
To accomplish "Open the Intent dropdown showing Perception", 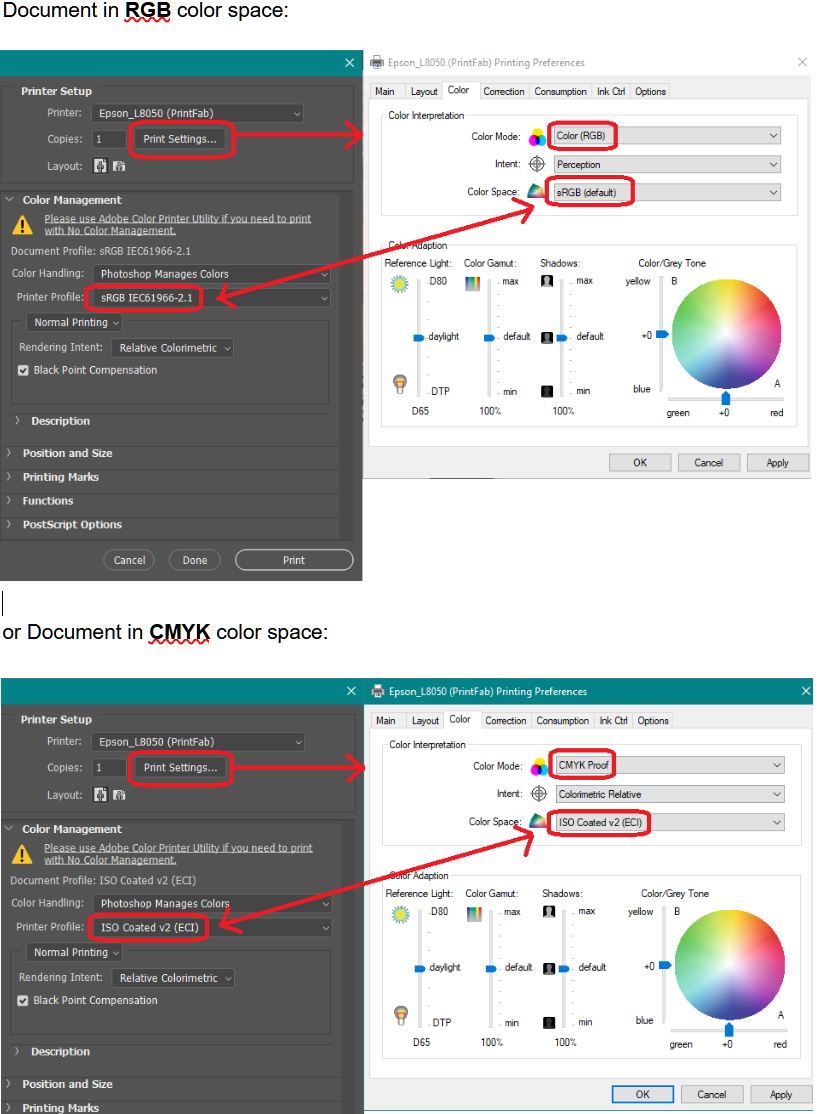I will point(664,163).
